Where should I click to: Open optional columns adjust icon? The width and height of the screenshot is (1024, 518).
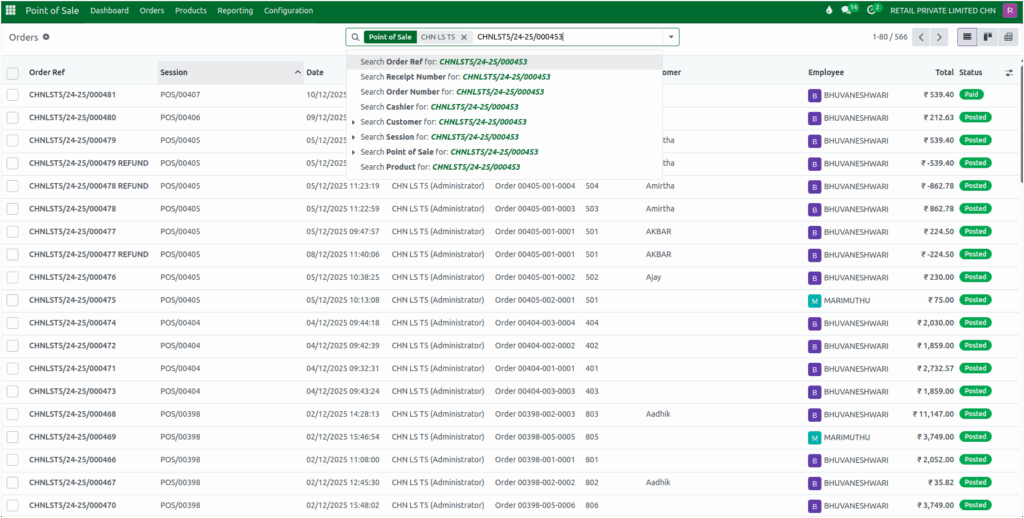coord(1008,73)
